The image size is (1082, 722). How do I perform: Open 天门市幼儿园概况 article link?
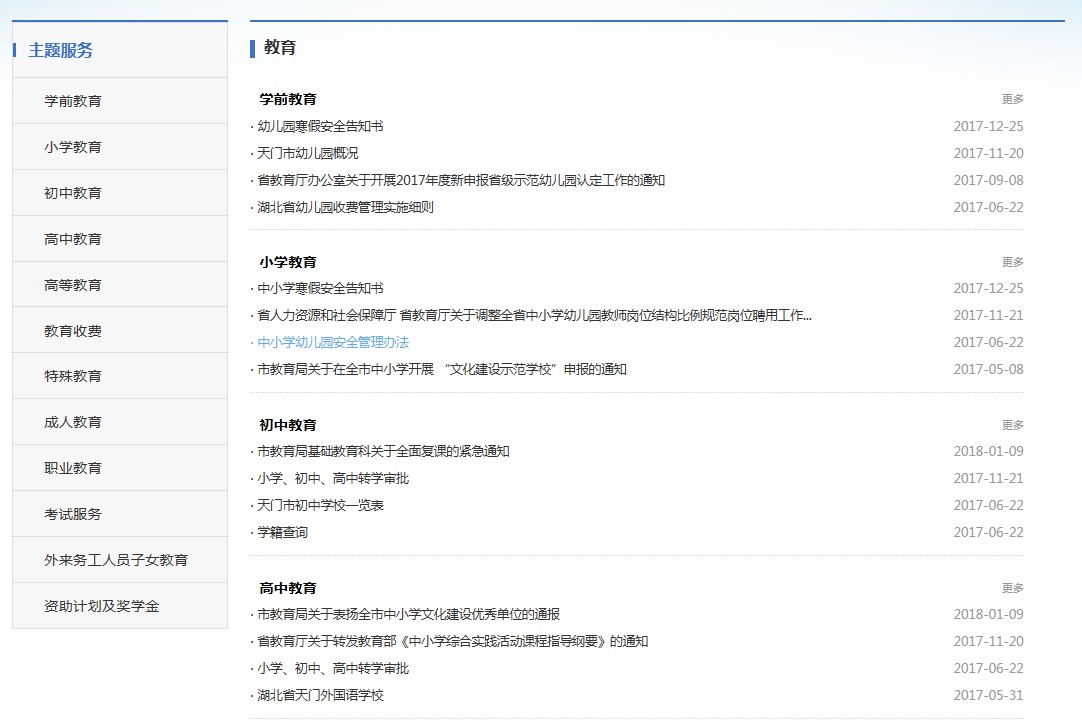point(308,153)
